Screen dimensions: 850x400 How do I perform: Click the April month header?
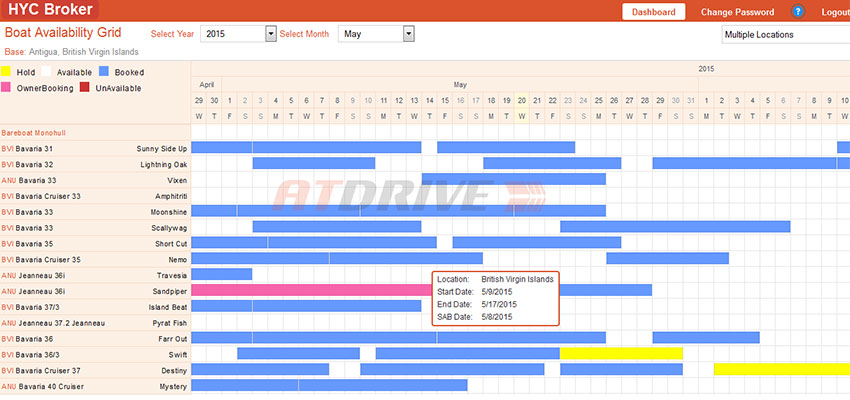point(207,85)
